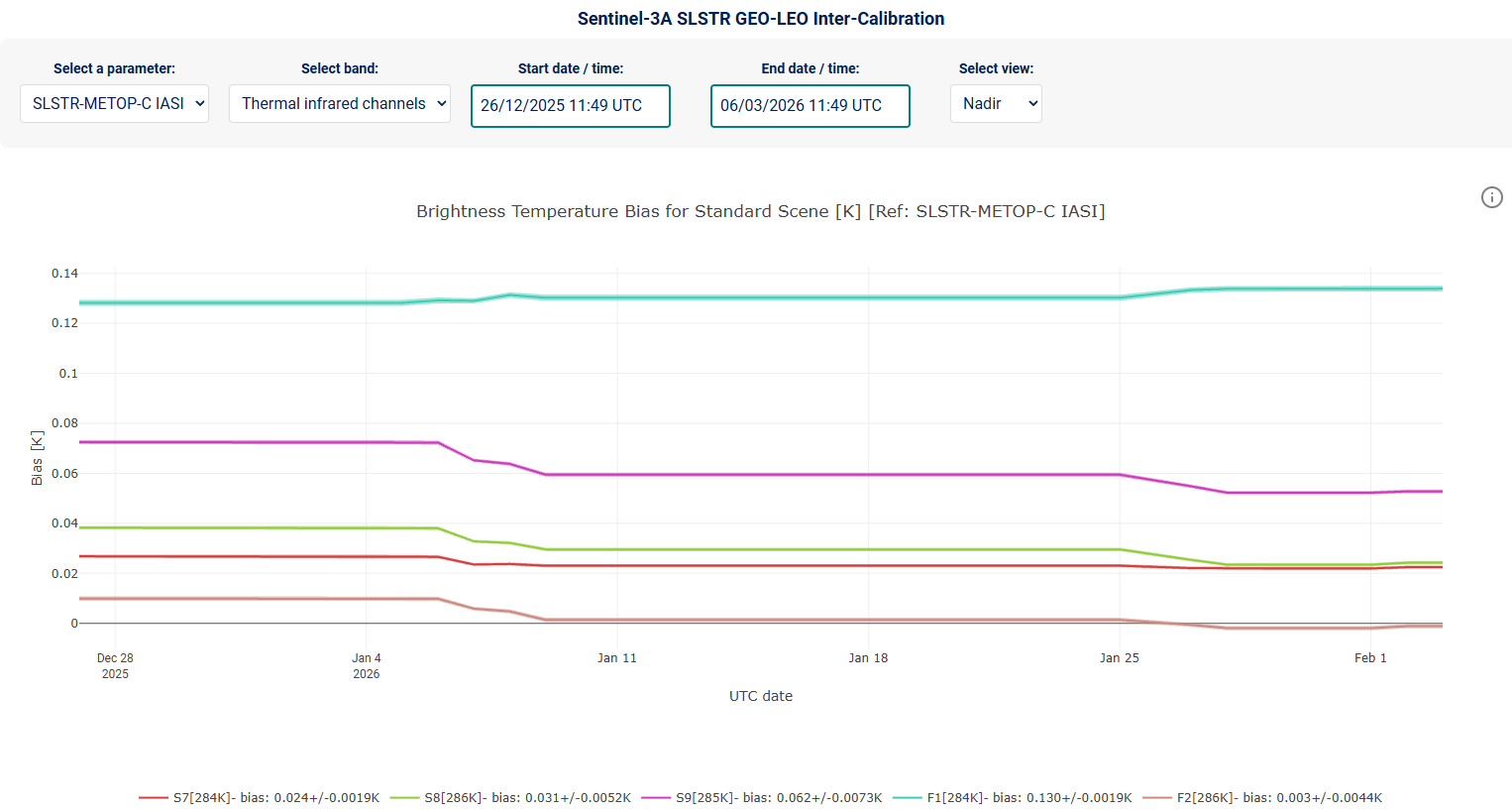Click the Bias [K] y-axis title
Screen dimensions: 1512x810
pos(37,458)
